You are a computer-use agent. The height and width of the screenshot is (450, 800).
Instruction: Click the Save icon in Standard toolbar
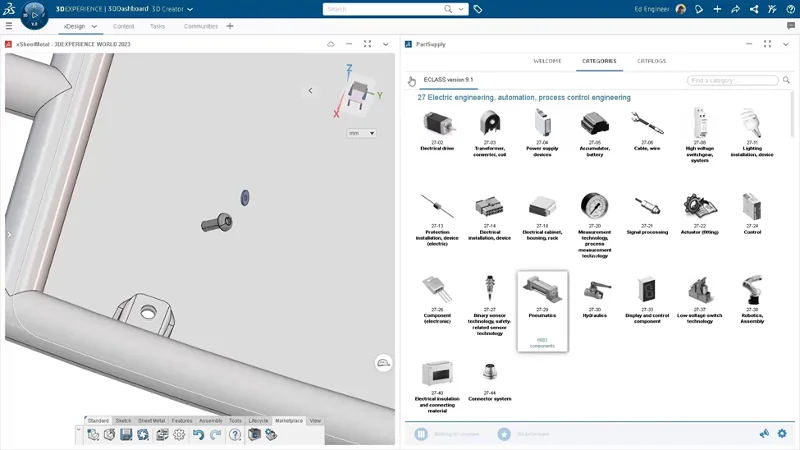click(x=126, y=435)
